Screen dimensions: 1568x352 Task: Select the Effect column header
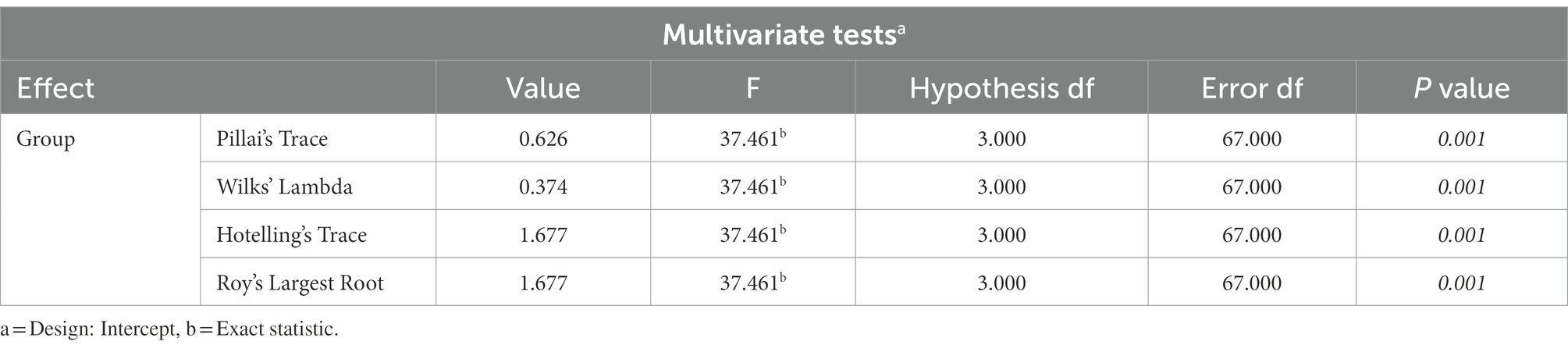pyautogui.click(x=55, y=88)
